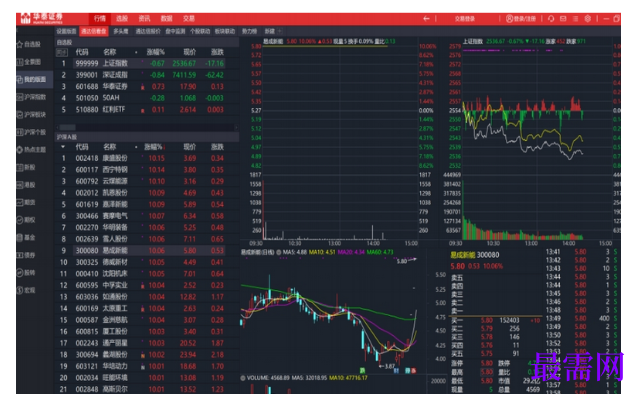Click the plus icon next to 新建 tab

pyautogui.click(x=280, y=31)
